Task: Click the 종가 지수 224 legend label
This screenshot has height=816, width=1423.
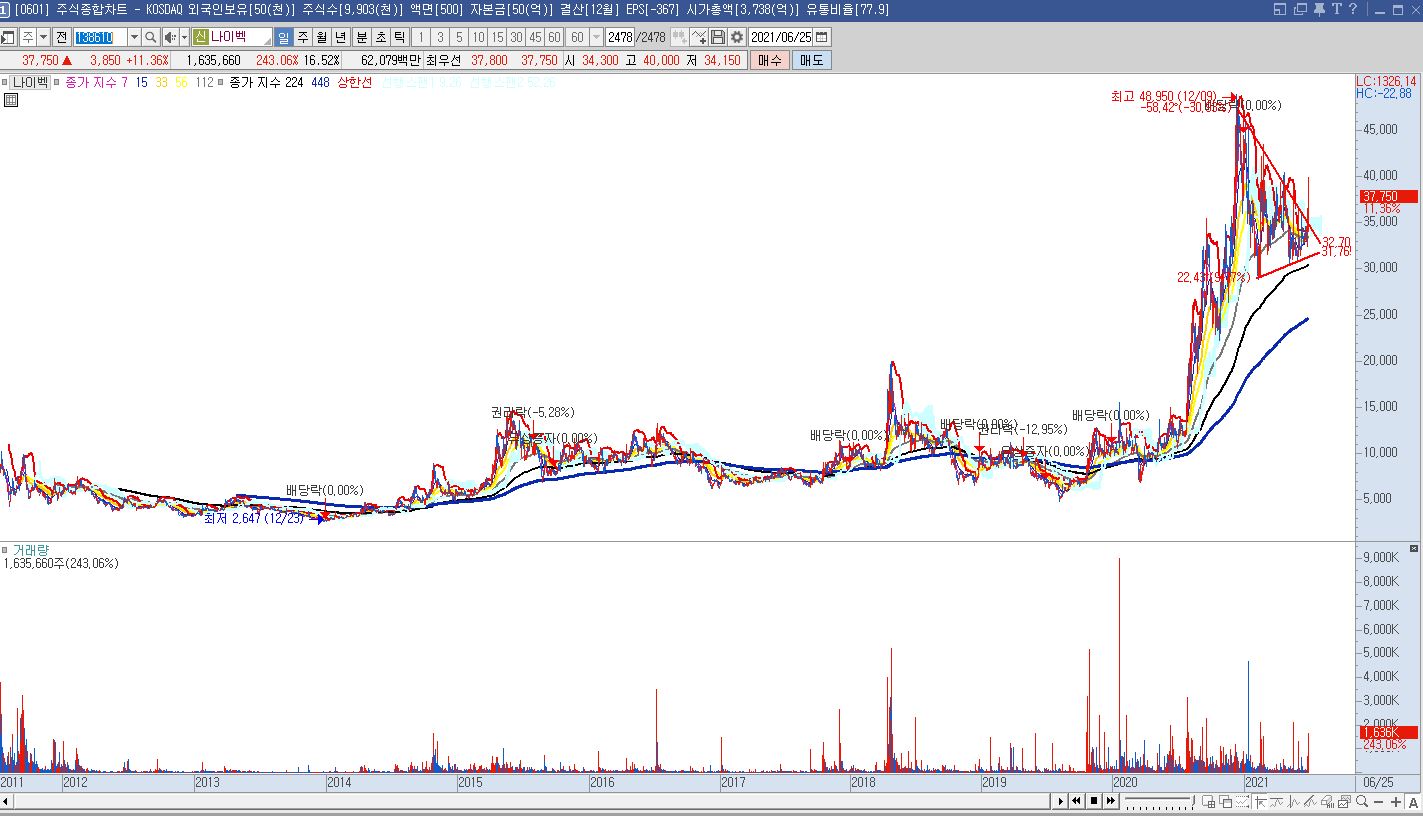Action: point(266,82)
